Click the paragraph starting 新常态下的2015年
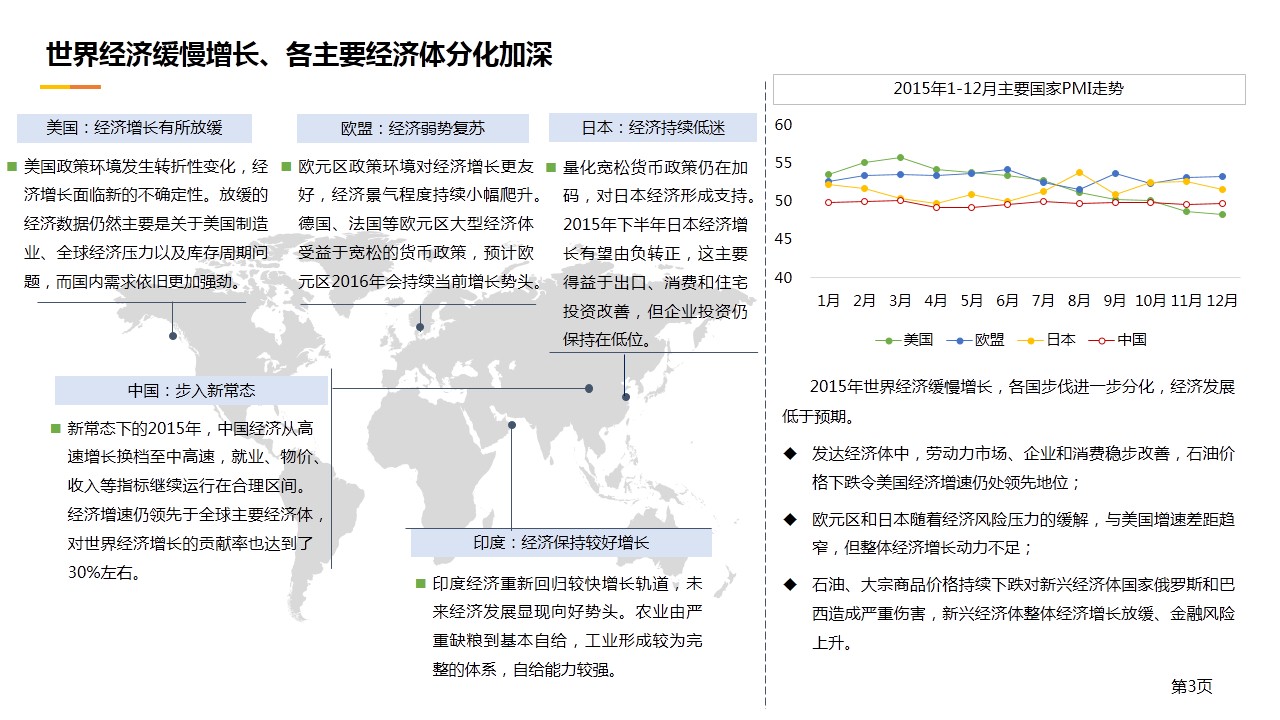Screen dimensions: 1280x720 pos(197,501)
